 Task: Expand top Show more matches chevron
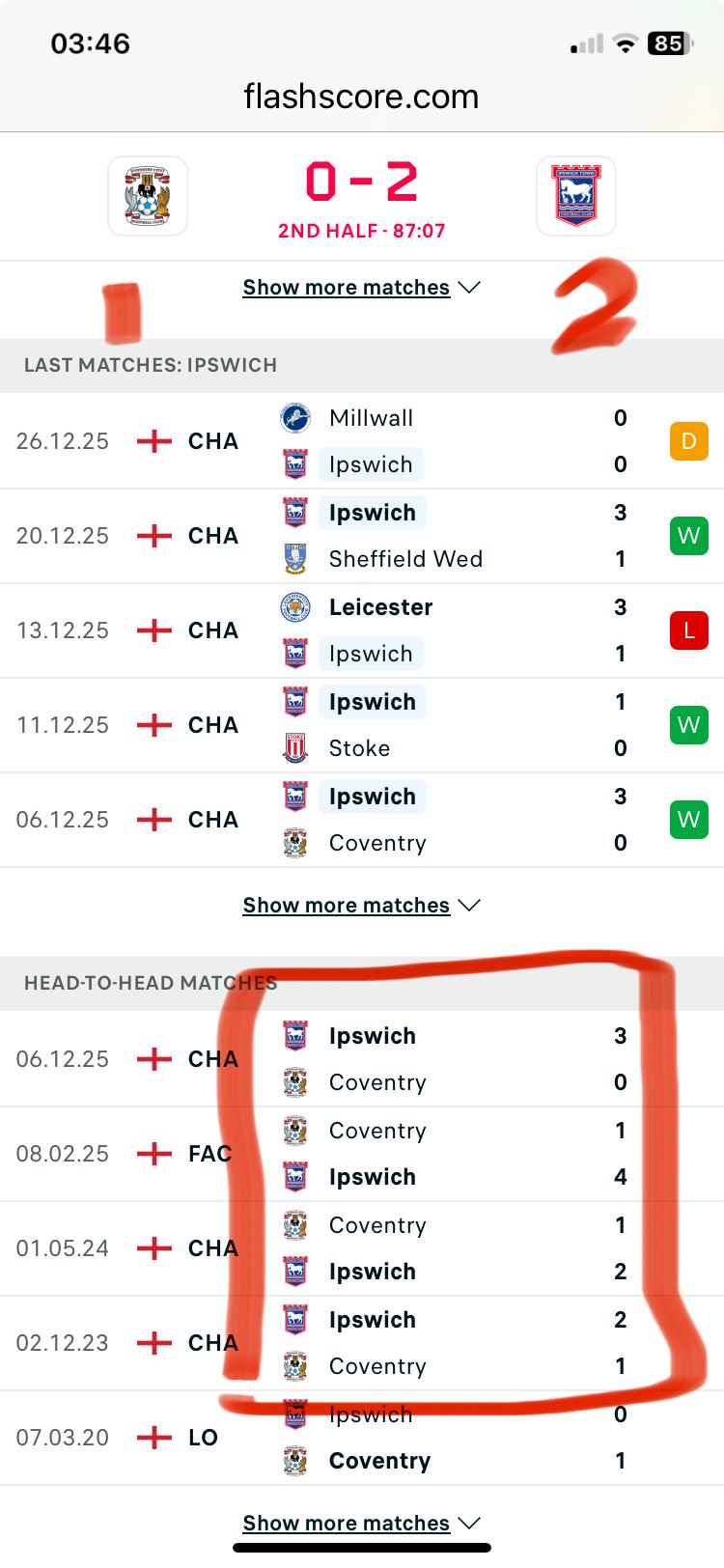point(469,288)
